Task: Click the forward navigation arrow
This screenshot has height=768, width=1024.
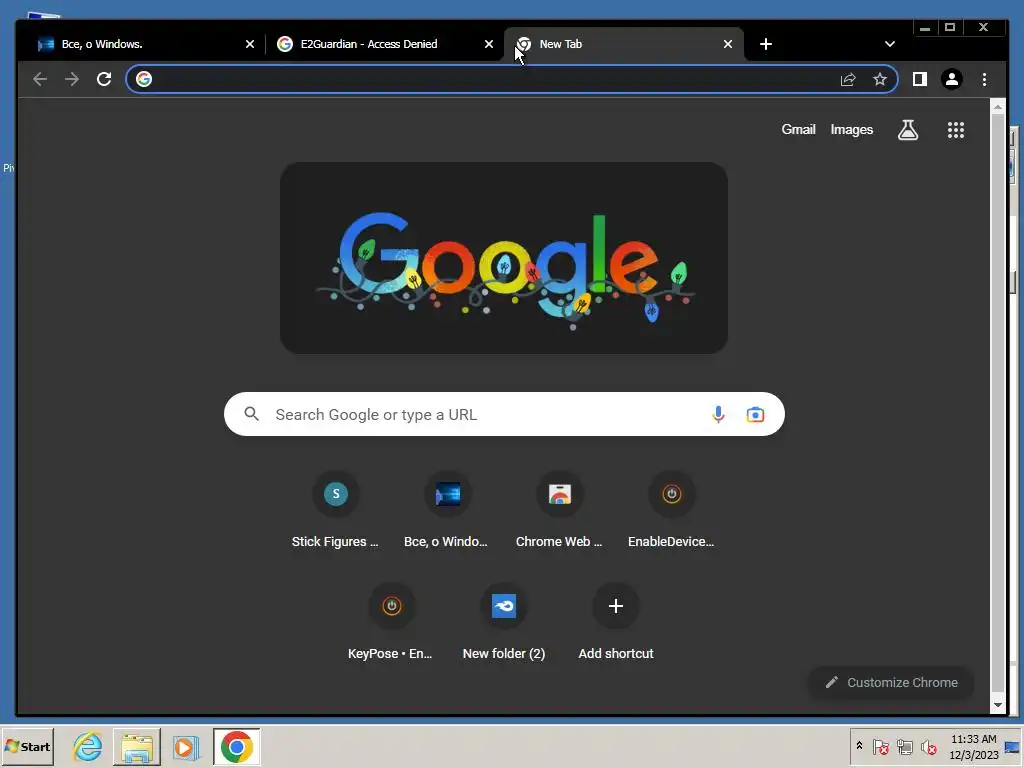Action: pyautogui.click(x=72, y=79)
